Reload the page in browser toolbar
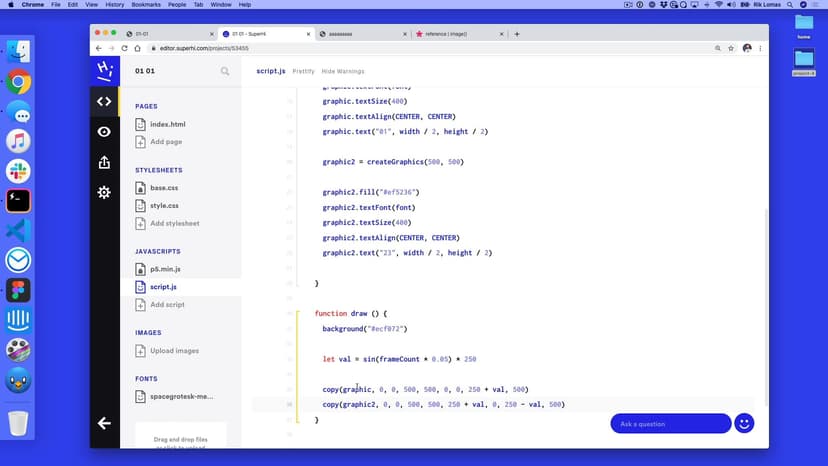The height and width of the screenshot is (466, 828). click(x=124, y=48)
